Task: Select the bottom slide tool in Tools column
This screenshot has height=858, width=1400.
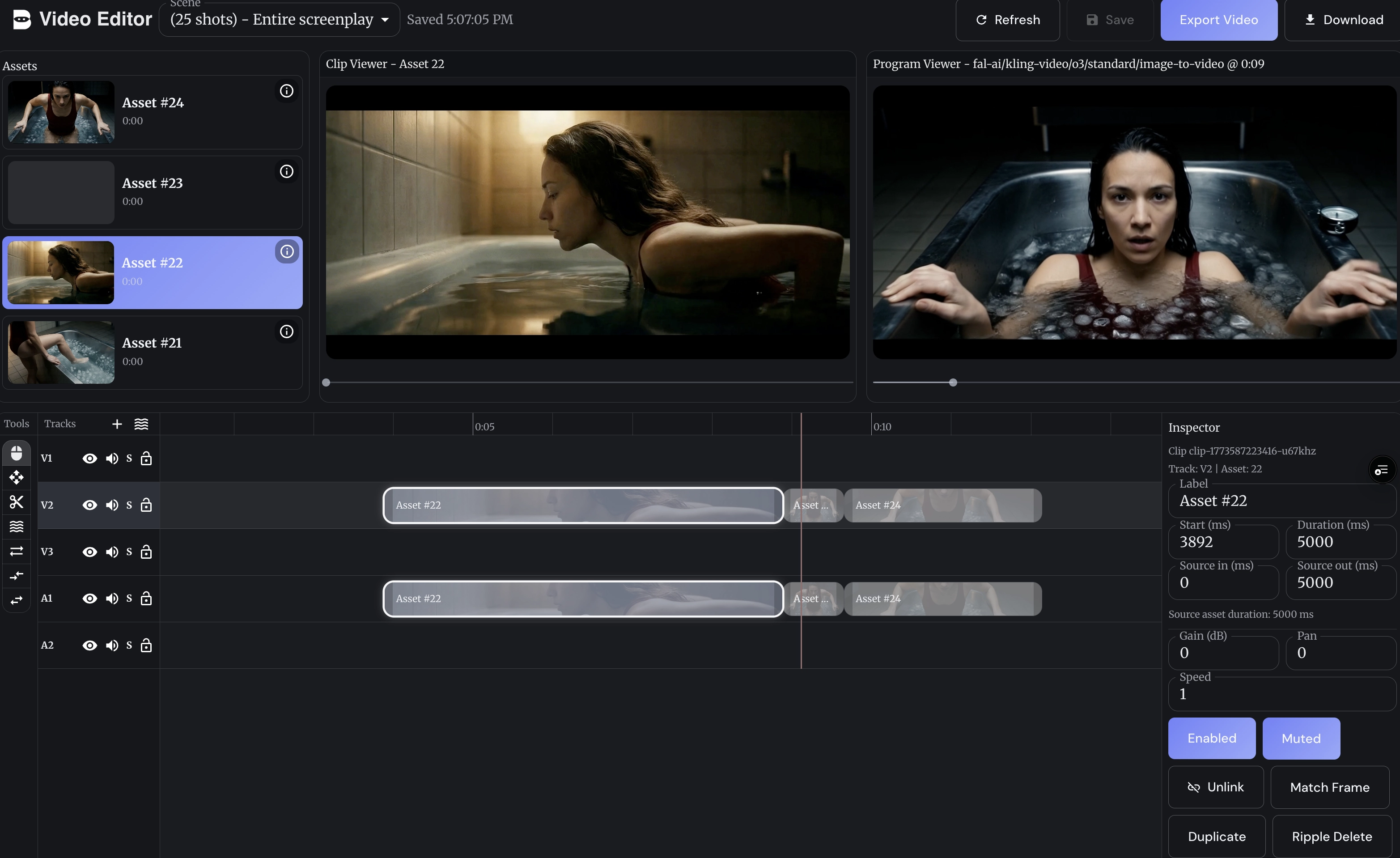Action: tap(17, 600)
